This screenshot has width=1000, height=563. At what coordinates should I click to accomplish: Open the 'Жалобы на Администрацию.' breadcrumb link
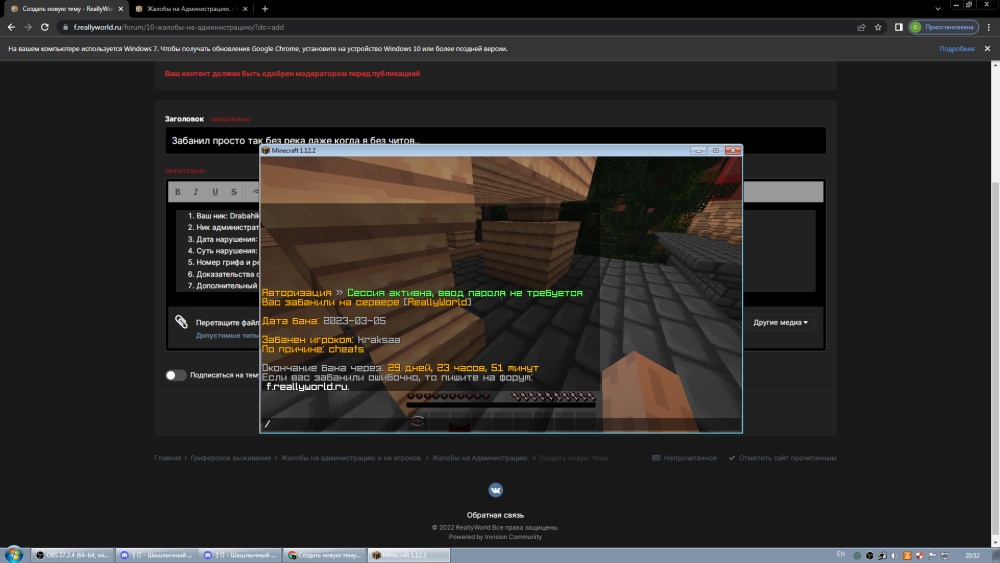(480, 458)
